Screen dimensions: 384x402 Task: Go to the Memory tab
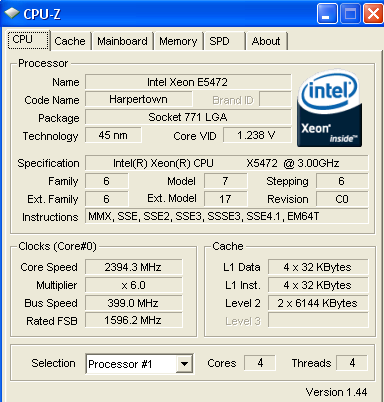pos(178,41)
